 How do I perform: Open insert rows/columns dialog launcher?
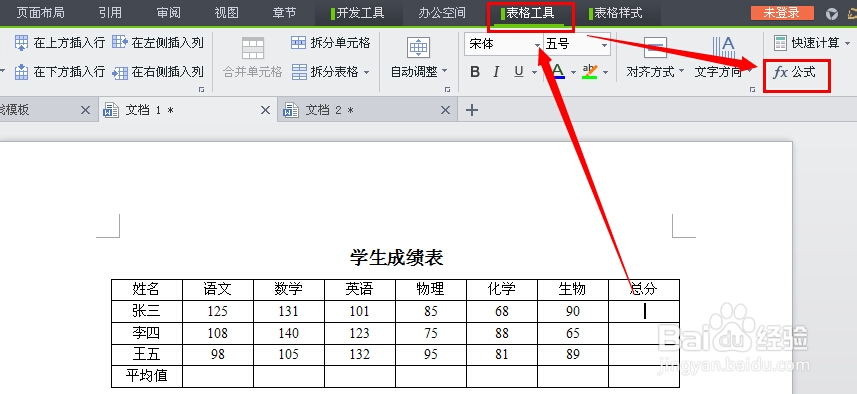coord(202,89)
